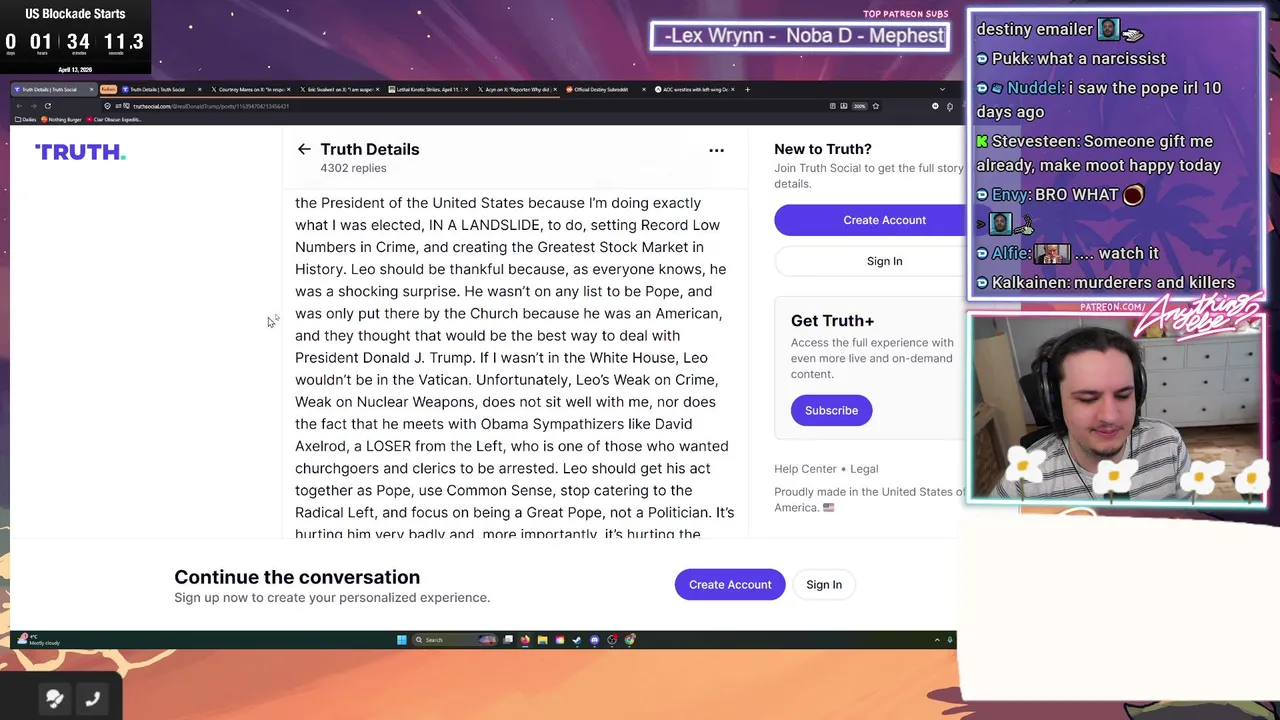Click the browser back arrow

(19, 106)
